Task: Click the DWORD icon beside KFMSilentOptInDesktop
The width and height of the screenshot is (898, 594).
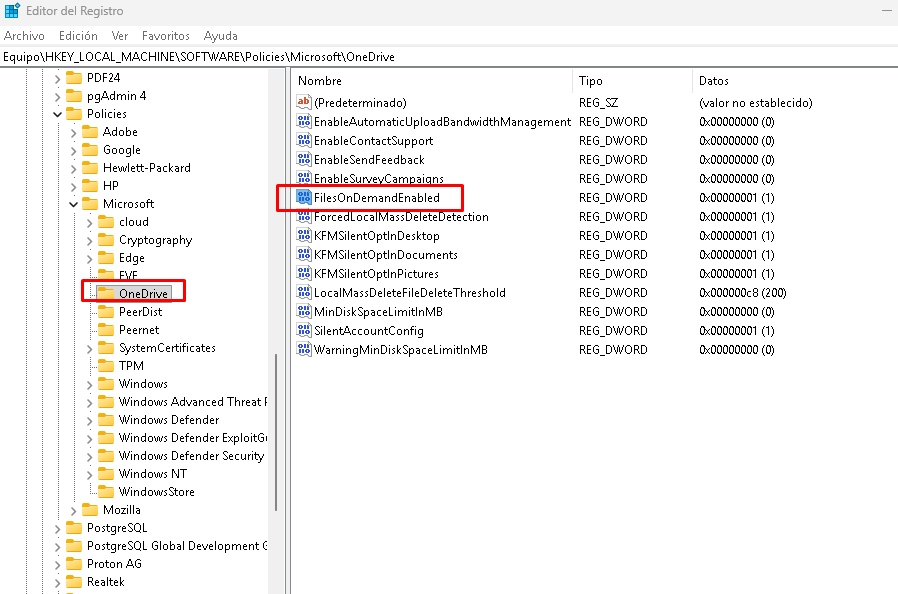Action: 304,236
